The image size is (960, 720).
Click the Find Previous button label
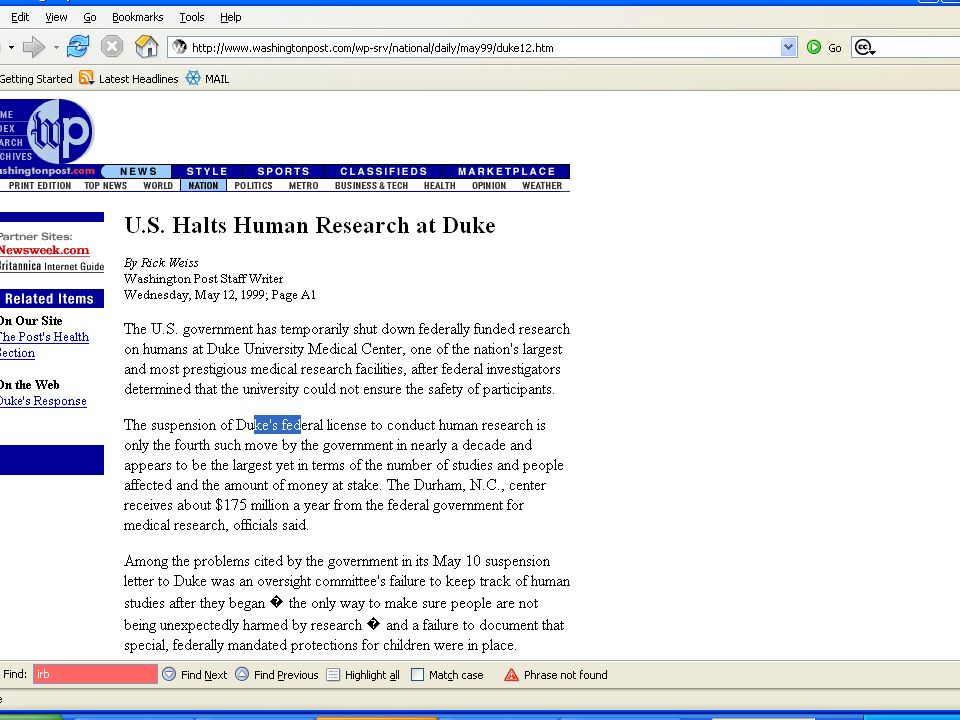pos(286,675)
